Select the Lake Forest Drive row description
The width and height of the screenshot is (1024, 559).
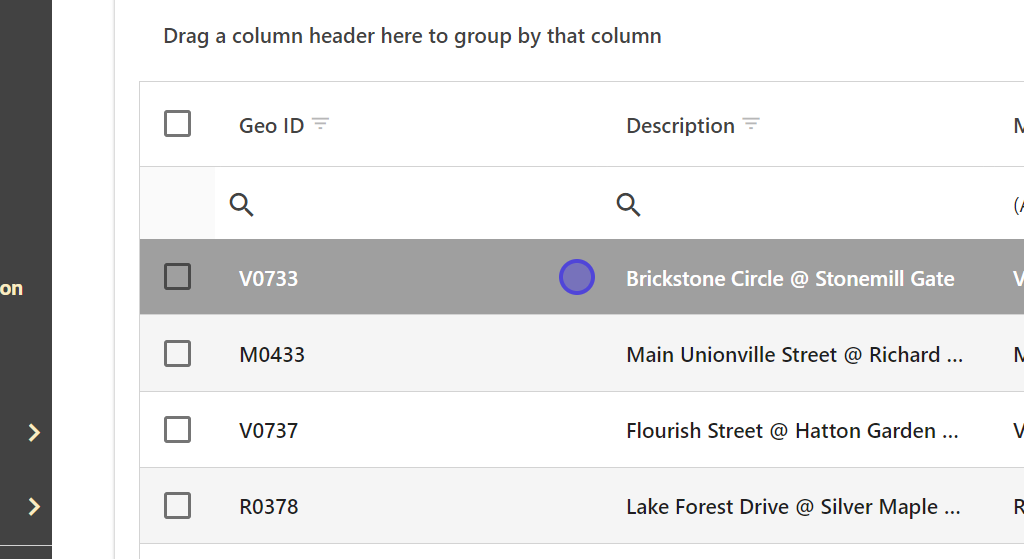point(792,507)
